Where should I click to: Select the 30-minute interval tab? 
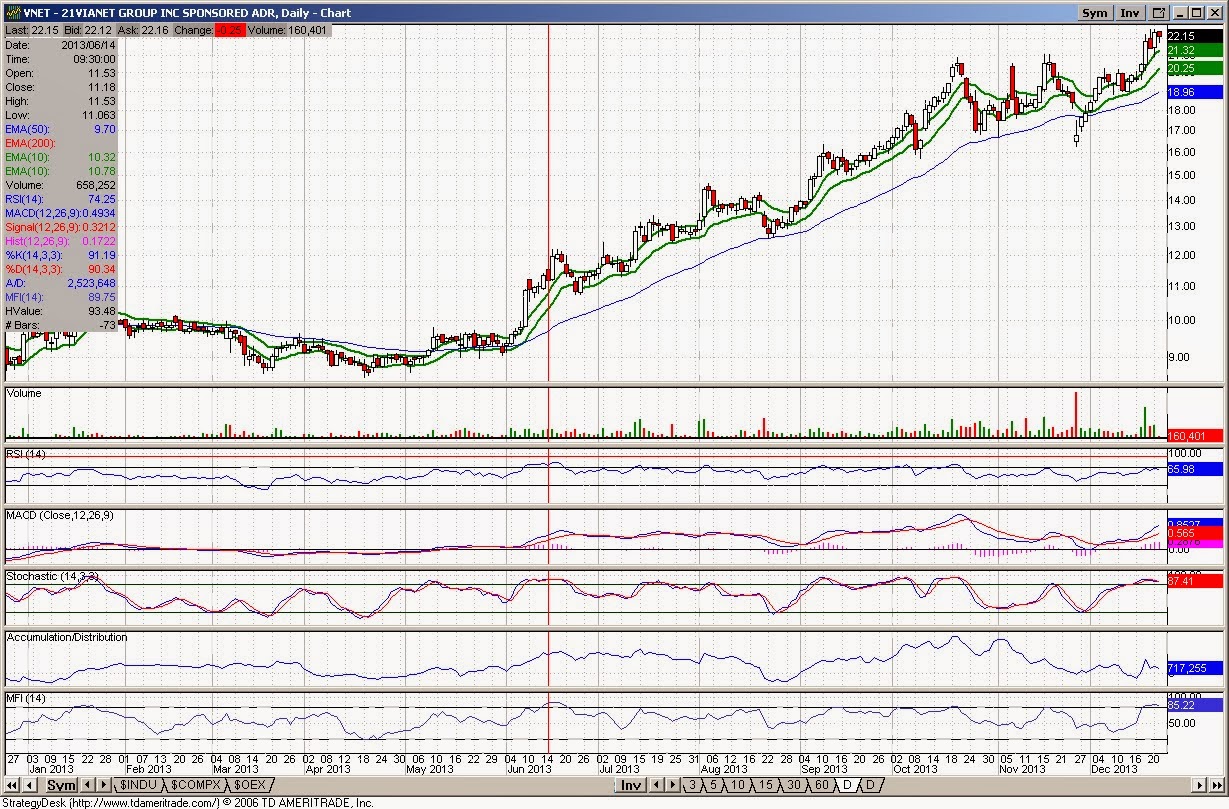[794, 785]
